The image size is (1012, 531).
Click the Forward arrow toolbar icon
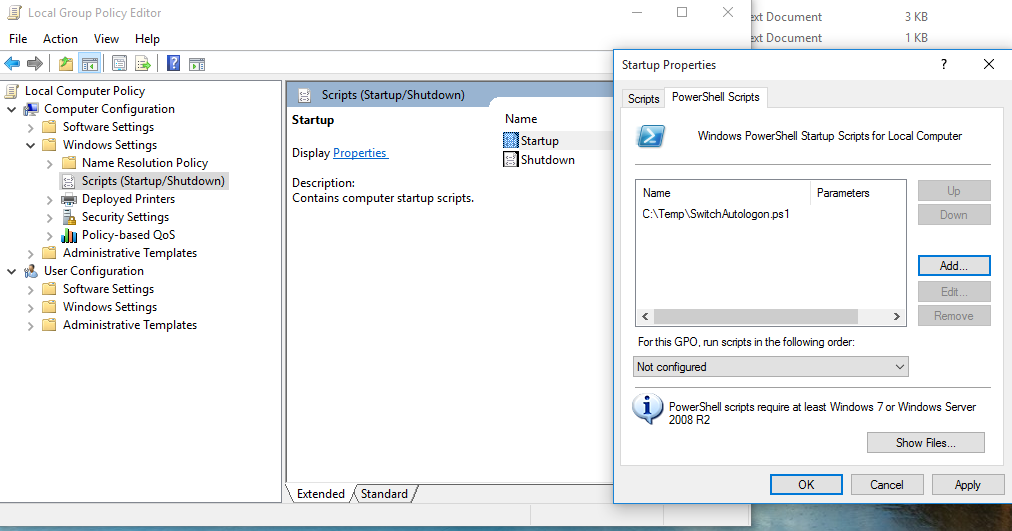(x=35, y=63)
